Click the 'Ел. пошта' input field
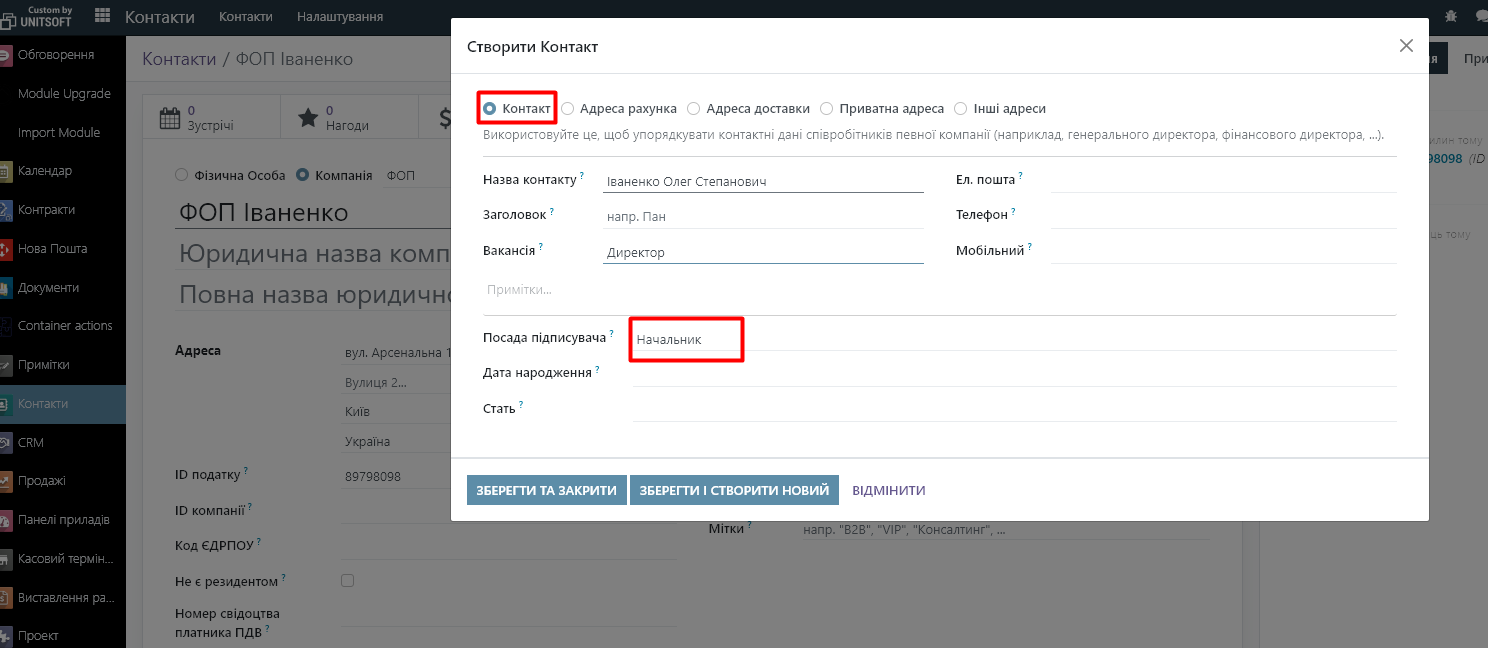Screen dimensions: 1488x648 (x=1222, y=180)
